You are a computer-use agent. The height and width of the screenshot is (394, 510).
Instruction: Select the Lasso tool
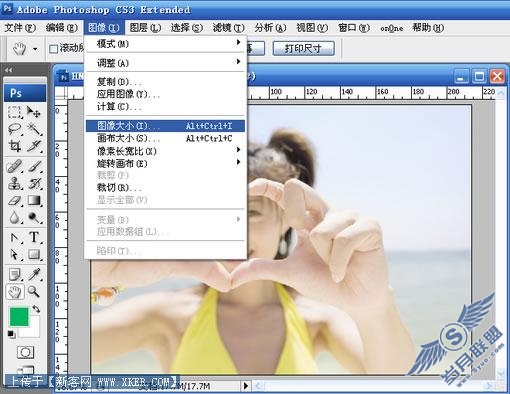[15, 129]
